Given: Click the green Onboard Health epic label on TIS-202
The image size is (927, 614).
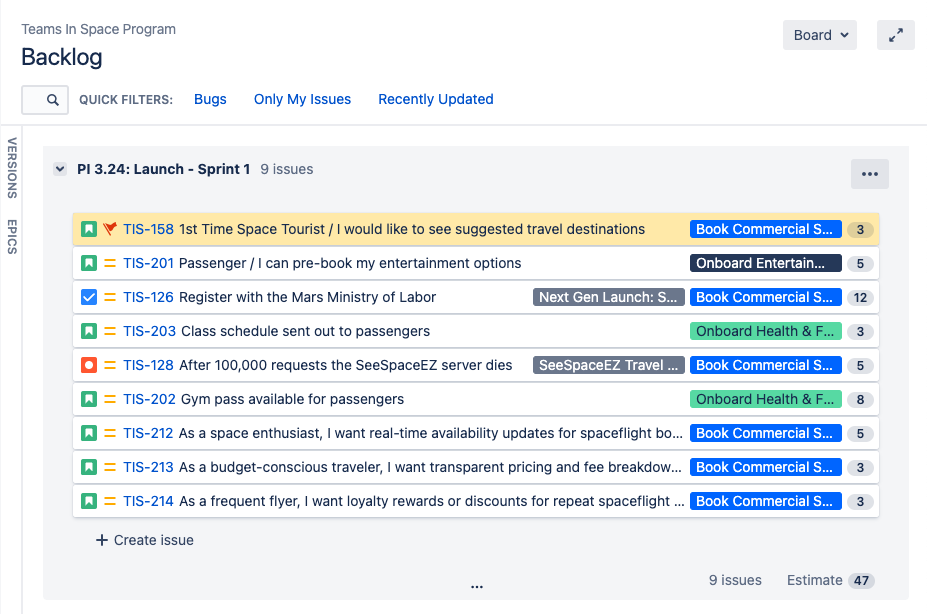Looking at the screenshot, I should pyautogui.click(x=764, y=399).
